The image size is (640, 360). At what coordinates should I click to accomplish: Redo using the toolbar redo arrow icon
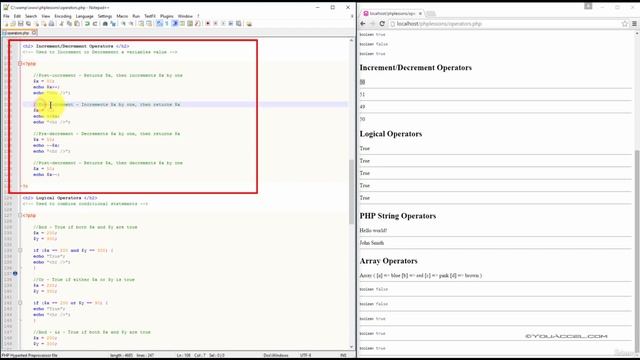(95, 24)
